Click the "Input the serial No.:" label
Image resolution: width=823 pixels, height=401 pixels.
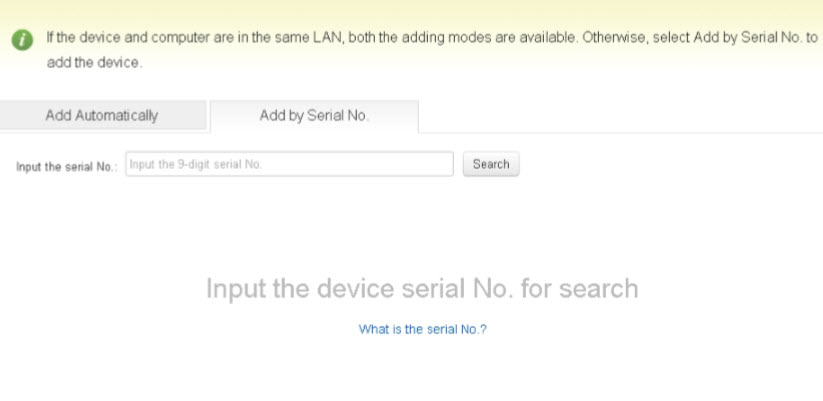[67, 166]
